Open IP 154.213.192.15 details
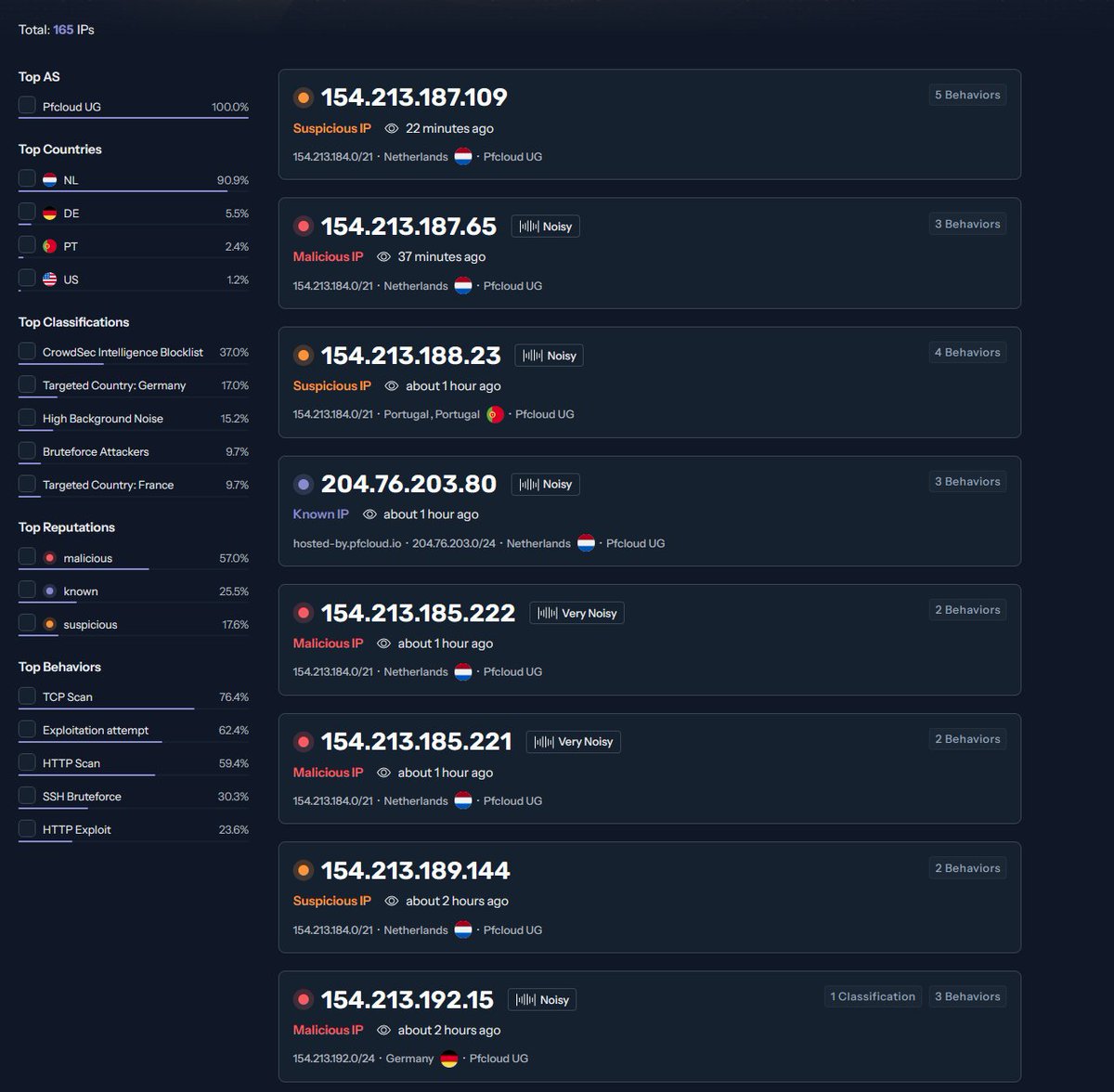The image size is (1114, 1092). [x=408, y=1000]
